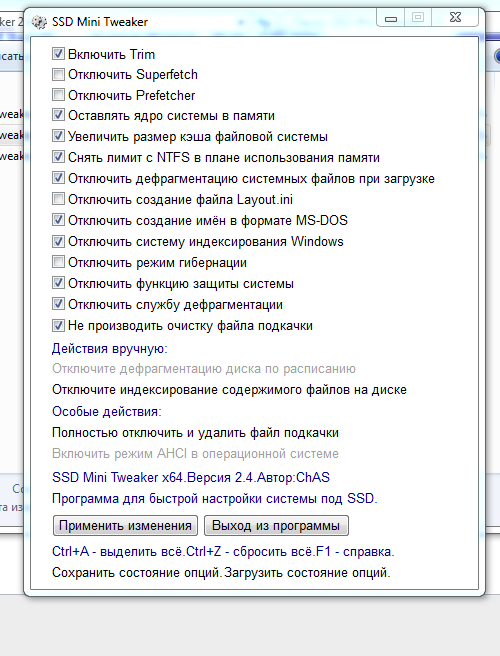The width and height of the screenshot is (500, 656).
Task: Click Программа для быстрой настройки системы text
Action: click(215, 499)
